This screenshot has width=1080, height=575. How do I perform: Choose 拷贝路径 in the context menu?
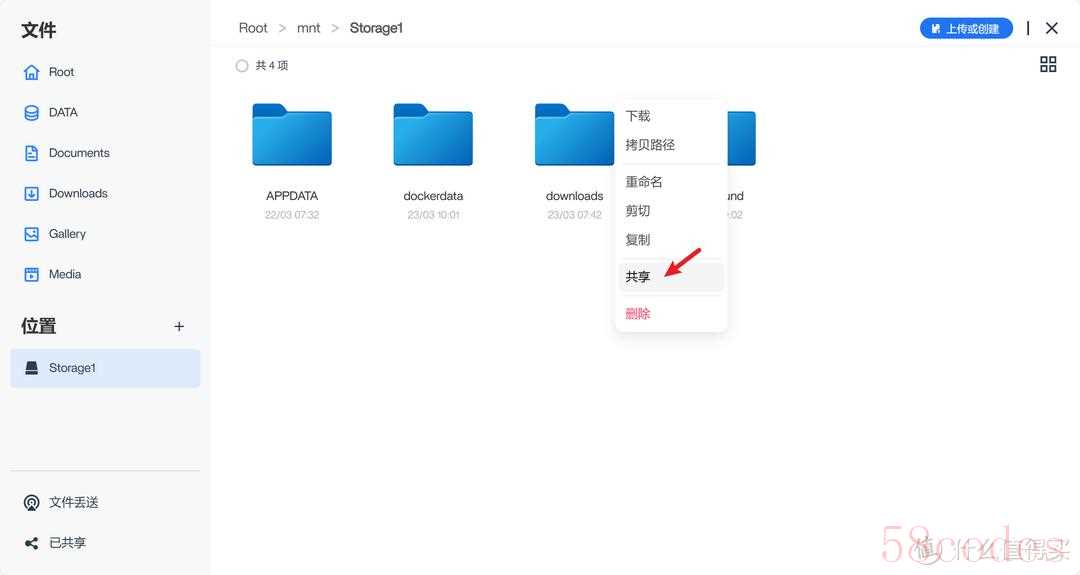point(650,145)
